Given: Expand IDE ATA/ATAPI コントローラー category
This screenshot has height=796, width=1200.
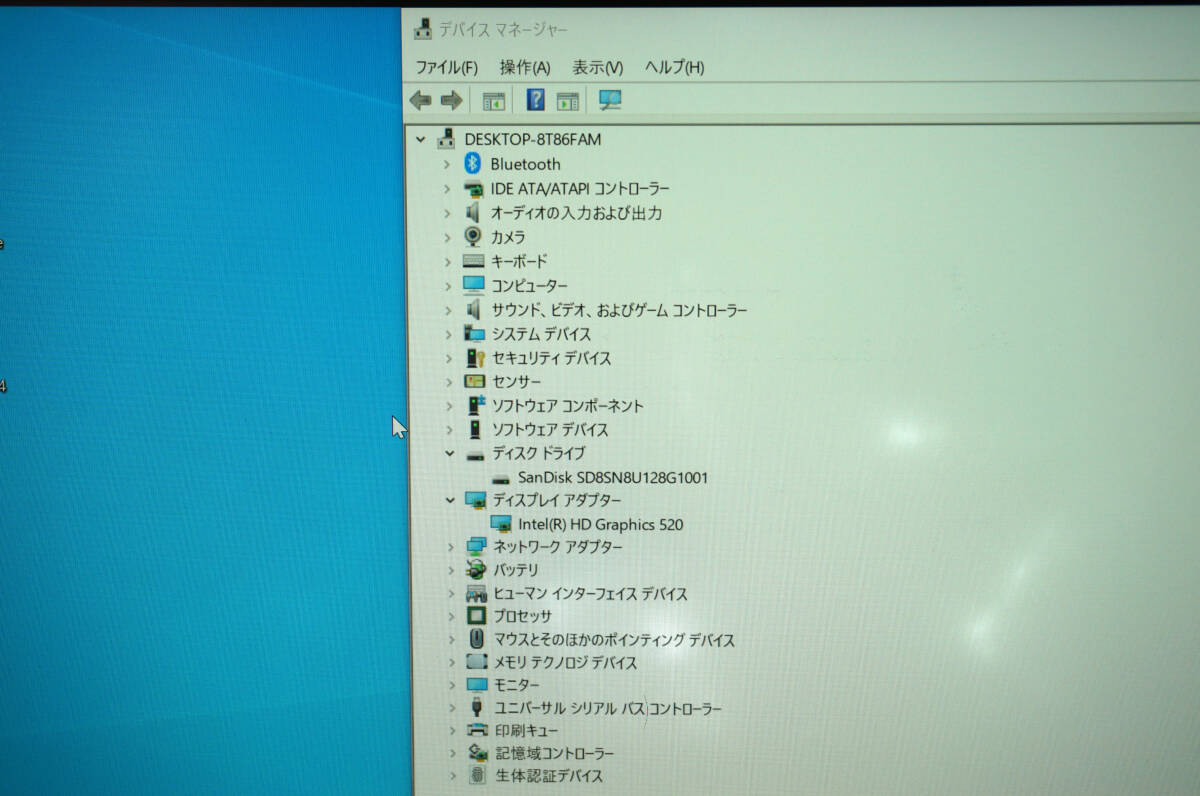Looking at the screenshot, I should tap(447, 188).
